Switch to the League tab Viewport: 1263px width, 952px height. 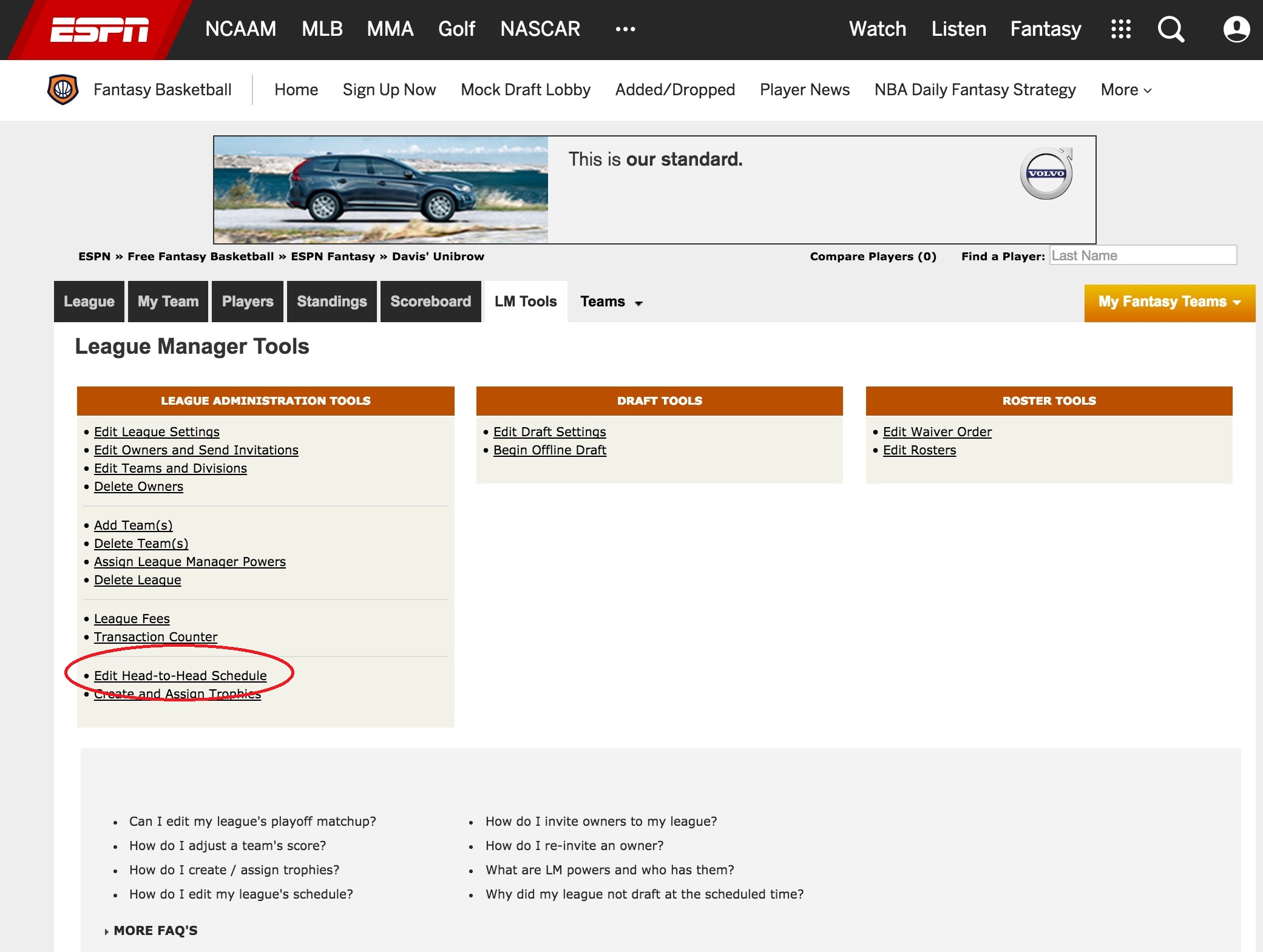(x=89, y=302)
